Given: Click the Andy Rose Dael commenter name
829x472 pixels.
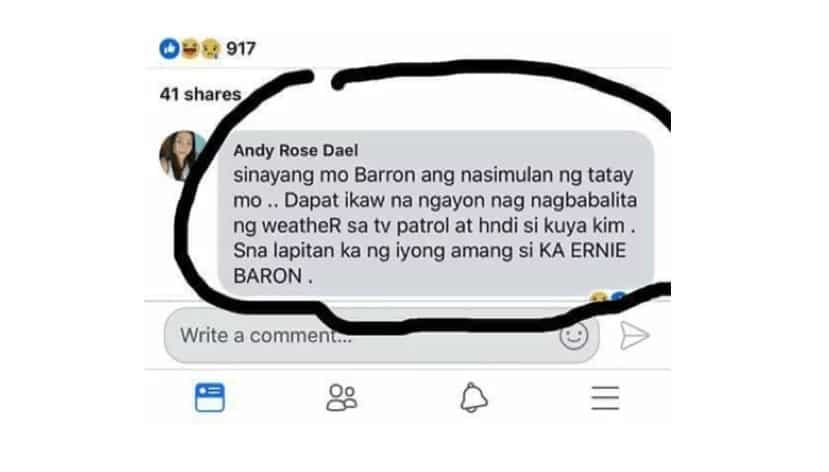Looking at the screenshot, I should tap(296, 150).
